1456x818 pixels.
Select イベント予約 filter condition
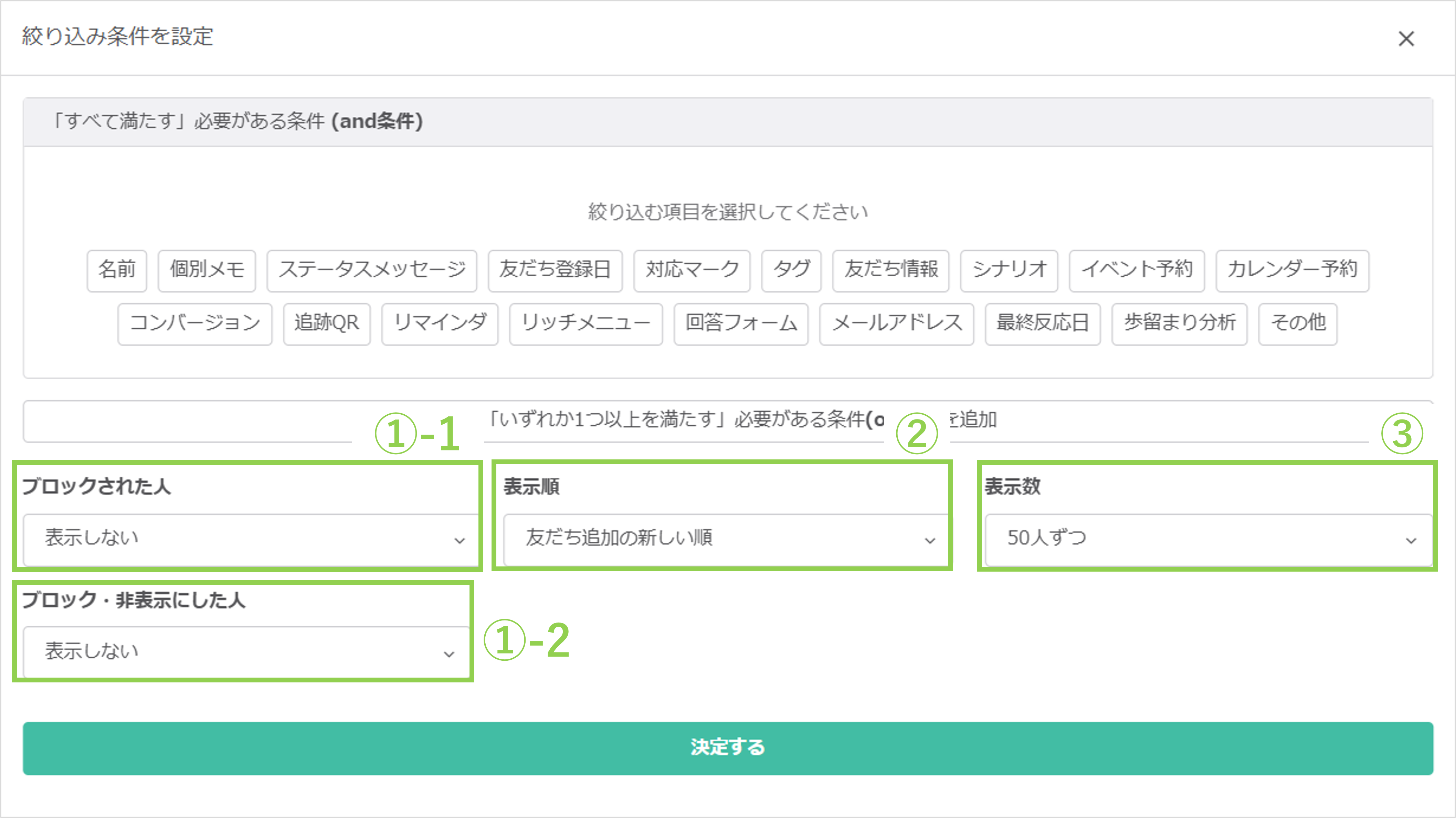(x=1137, y=270)
